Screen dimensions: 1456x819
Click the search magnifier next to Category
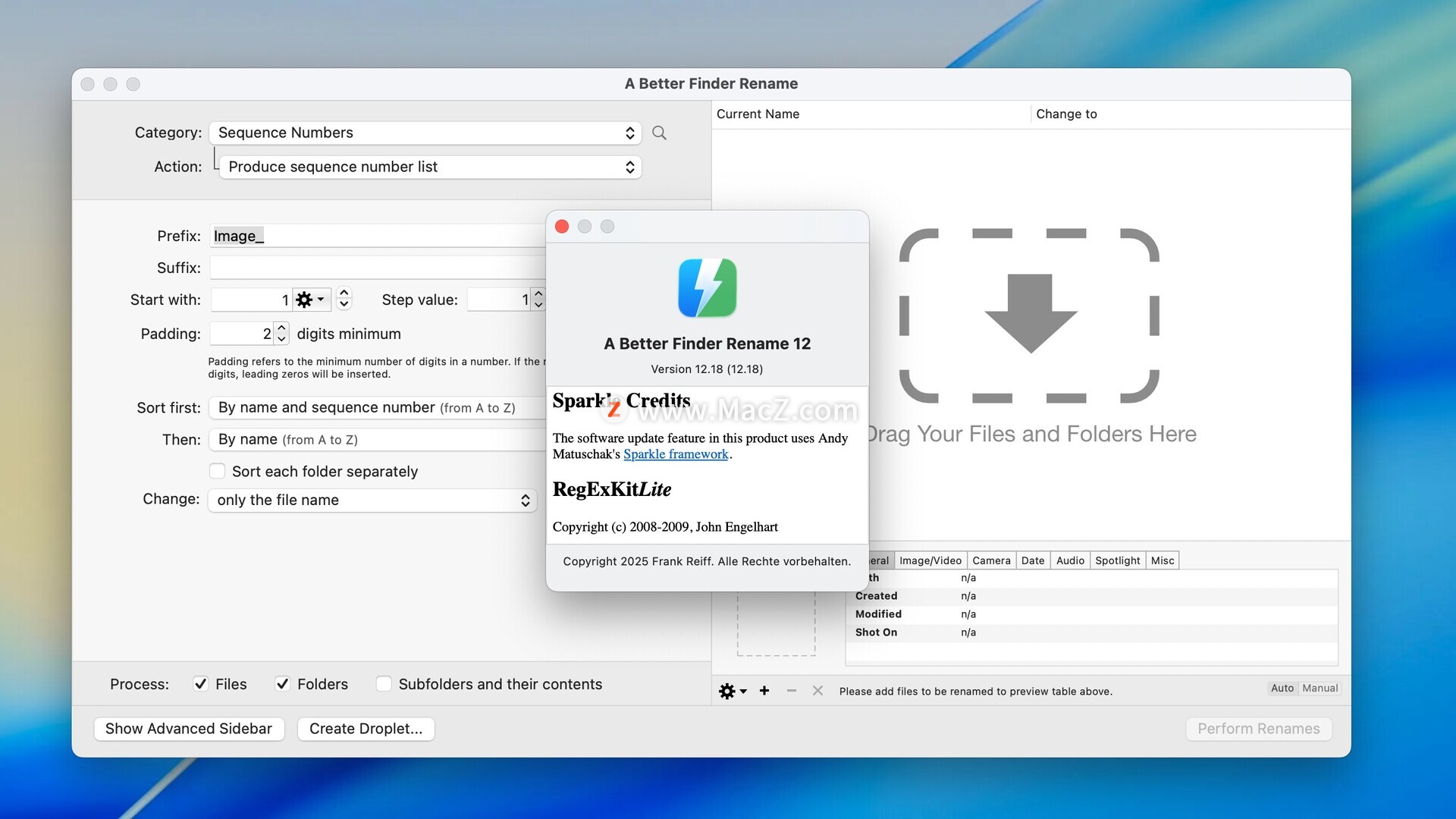pos(659,133)
